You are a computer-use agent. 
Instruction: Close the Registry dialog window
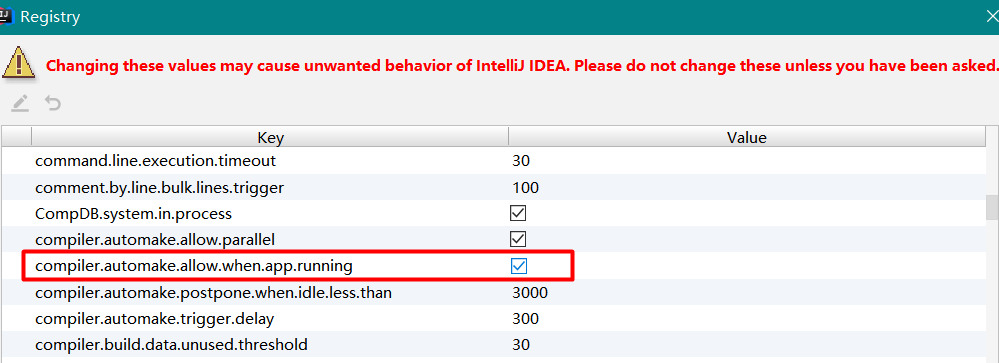tap(991, 17)
